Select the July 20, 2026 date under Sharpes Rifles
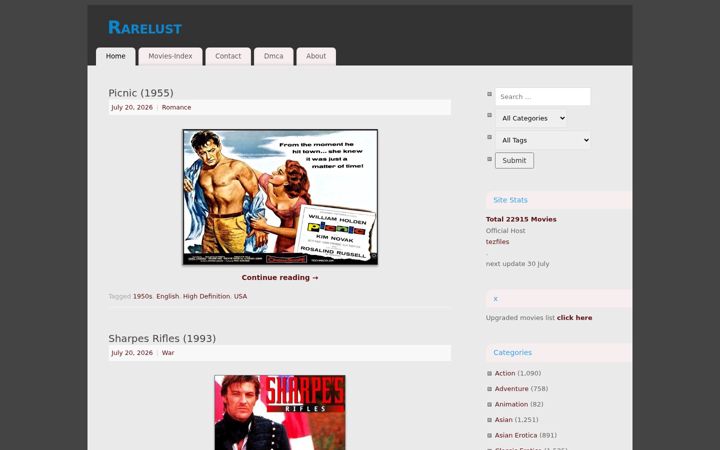Viewport: 720px width, 450px height. coord(132,353)
